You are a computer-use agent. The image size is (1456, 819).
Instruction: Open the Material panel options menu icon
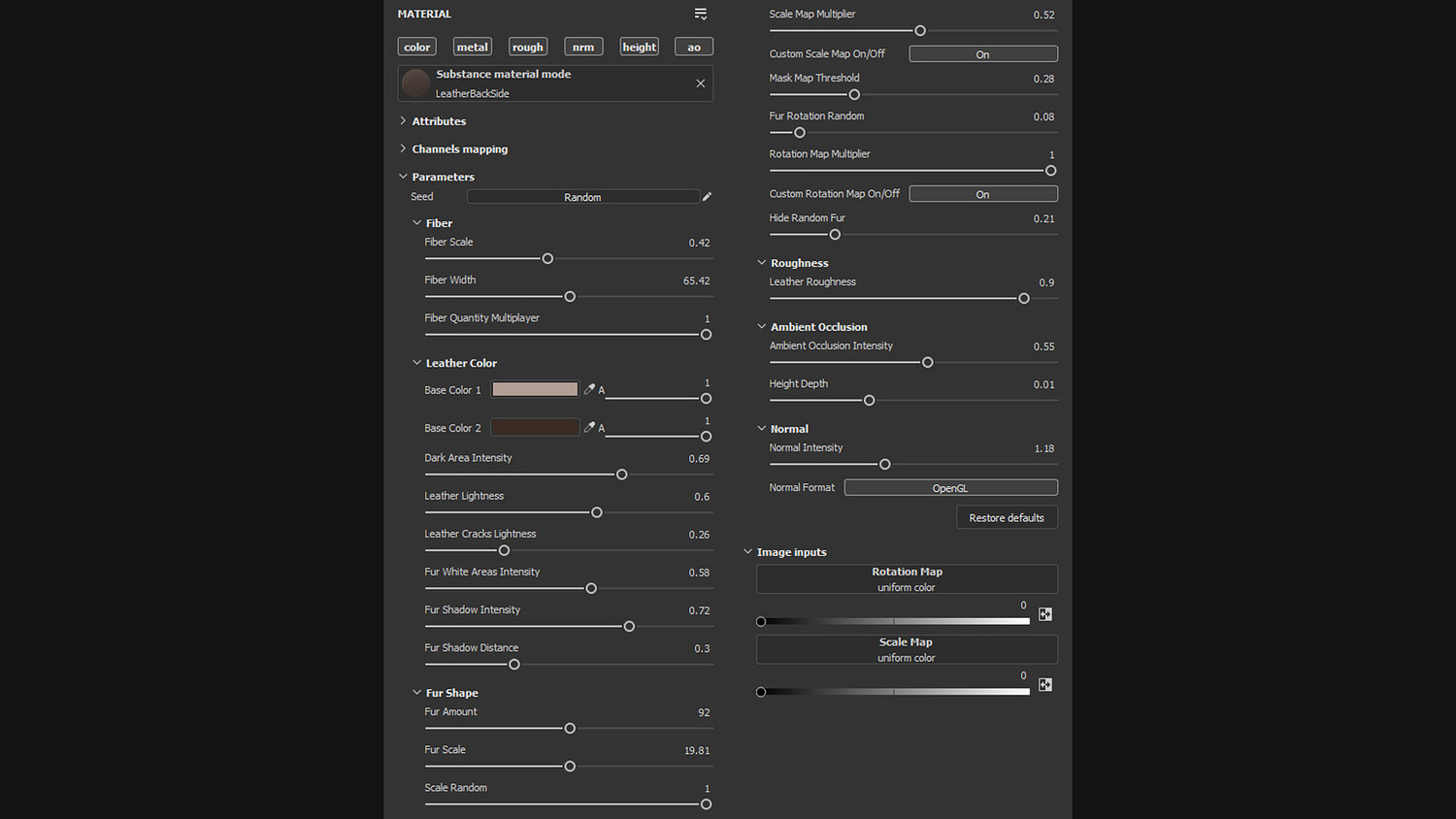[x=700, y=14]
